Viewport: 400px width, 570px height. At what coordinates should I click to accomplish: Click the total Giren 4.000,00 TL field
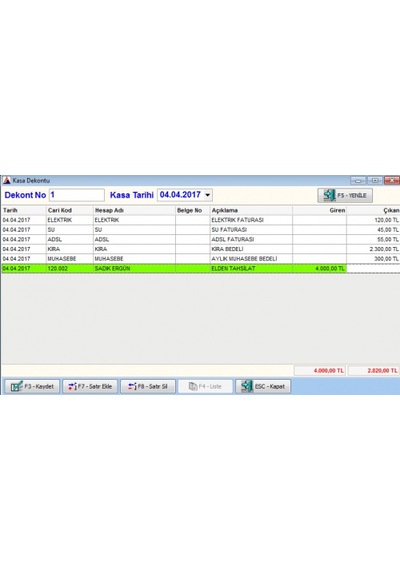(x=320, y=370)
